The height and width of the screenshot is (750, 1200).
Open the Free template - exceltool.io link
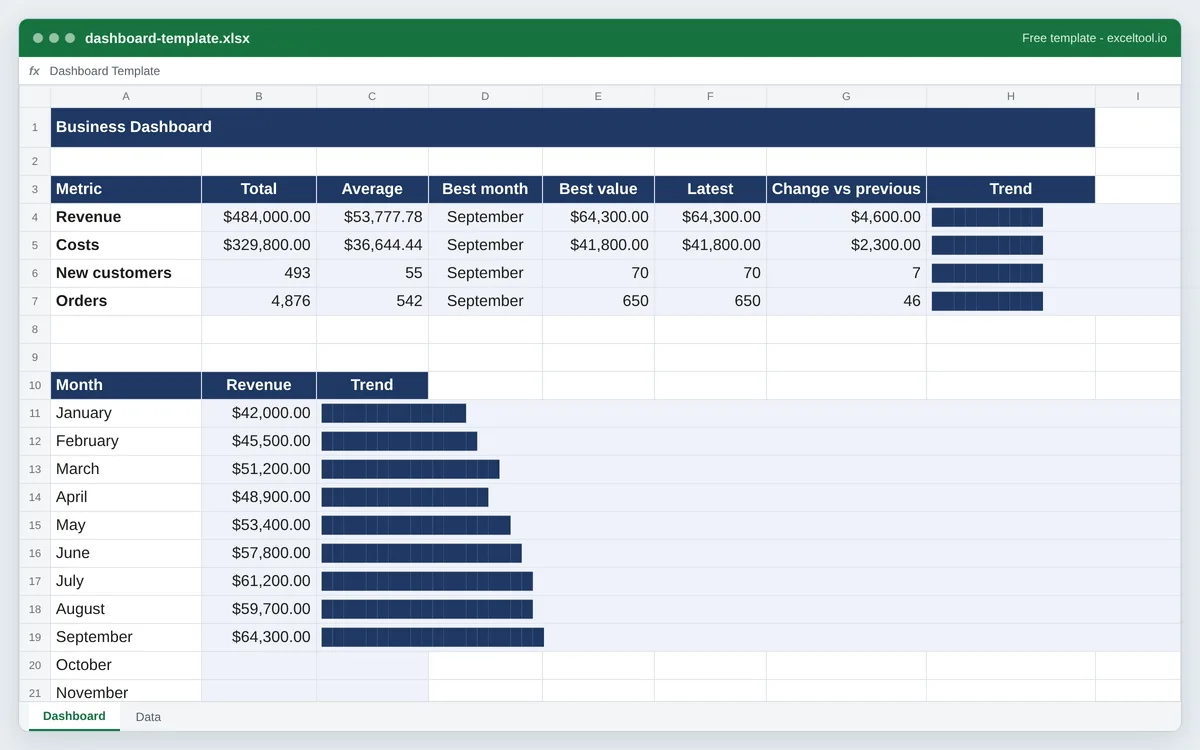tap(1094, 38)
